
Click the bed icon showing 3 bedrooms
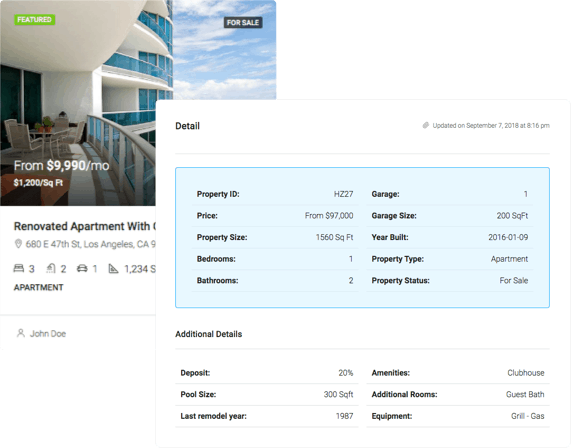click(x=19, y=268)
